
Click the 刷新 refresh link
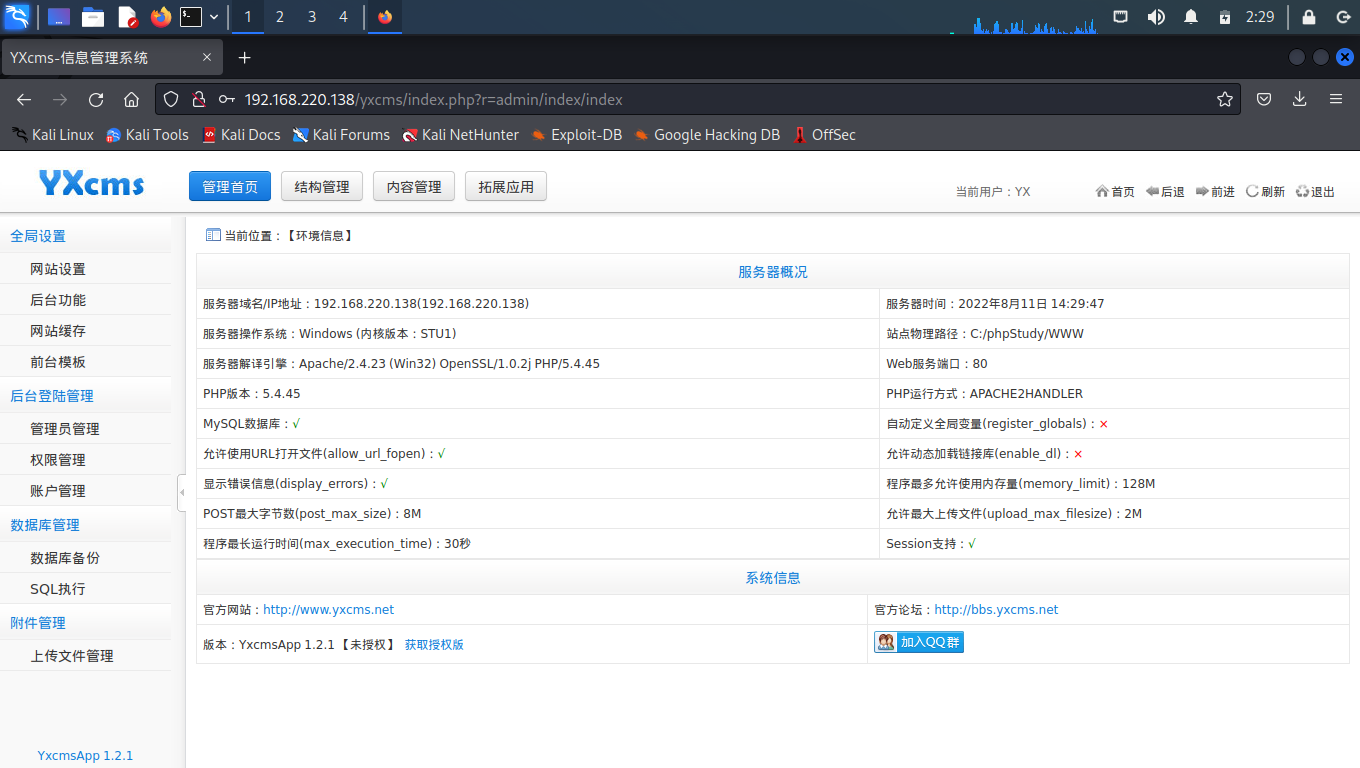[x=1265, y=192]
